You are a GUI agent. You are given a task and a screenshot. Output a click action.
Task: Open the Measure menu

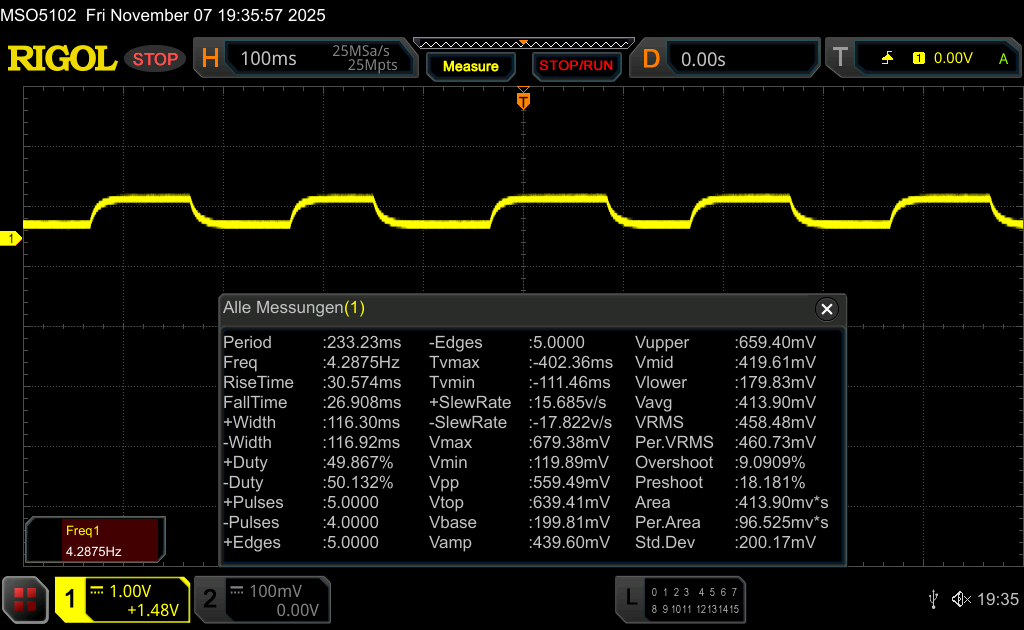coord(470,66)
